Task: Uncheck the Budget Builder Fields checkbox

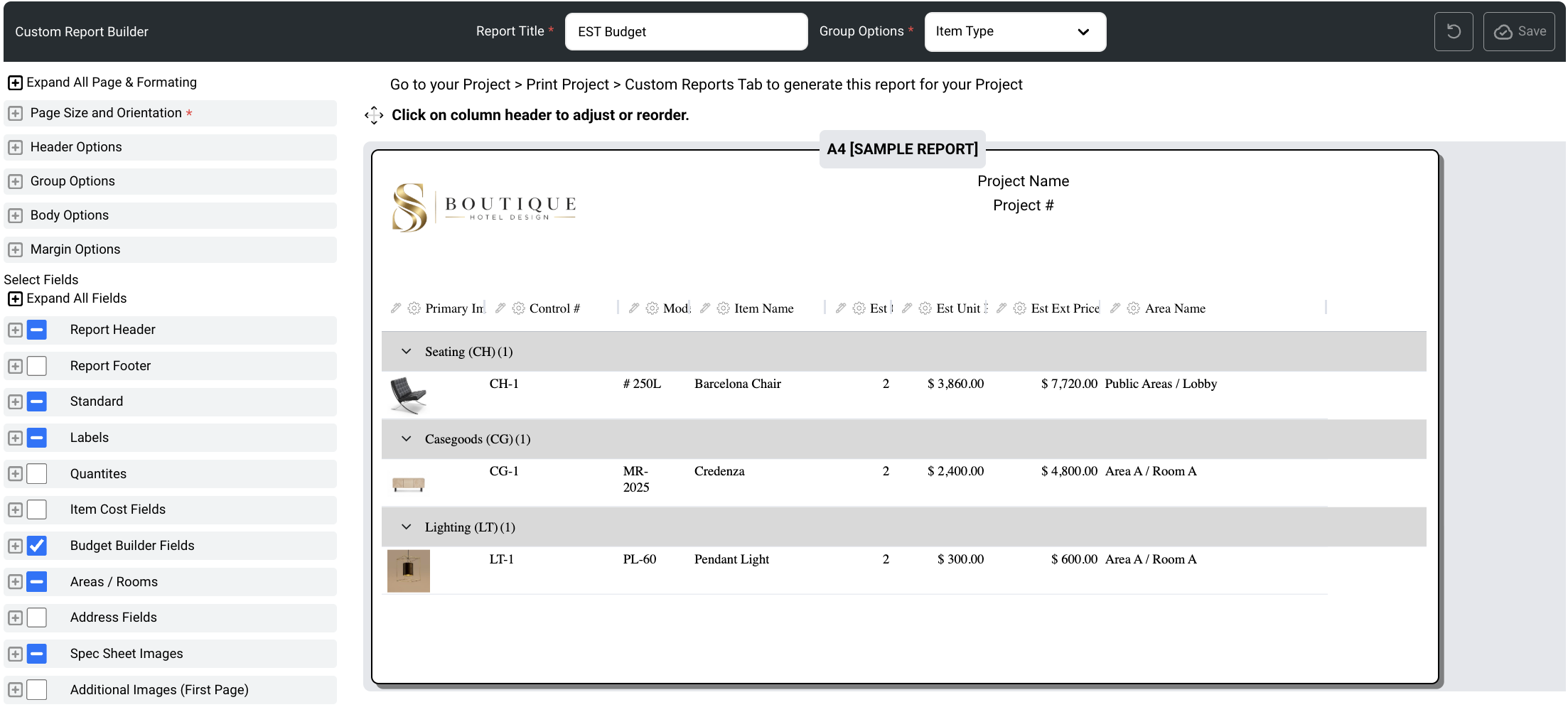Action: (x=37, y=546)
